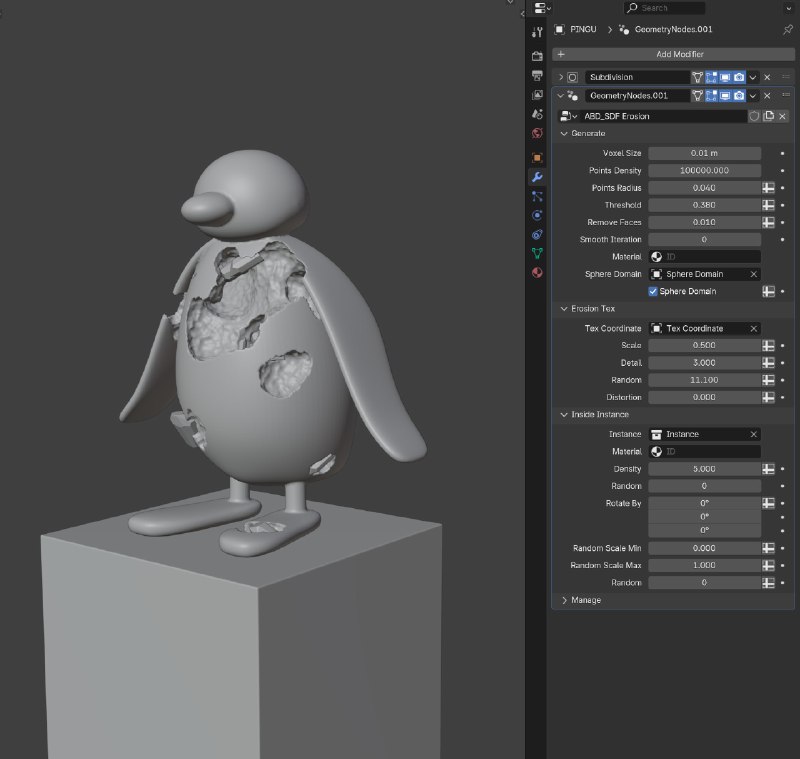Expand the Manage section
The height and width of the screenshot is (759, 800).
pos(564,600)
